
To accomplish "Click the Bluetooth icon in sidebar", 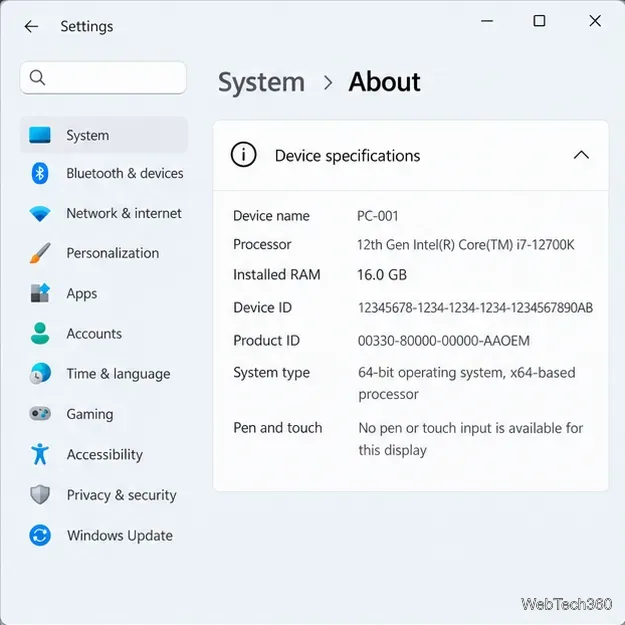I will click(x=40, y=173).
